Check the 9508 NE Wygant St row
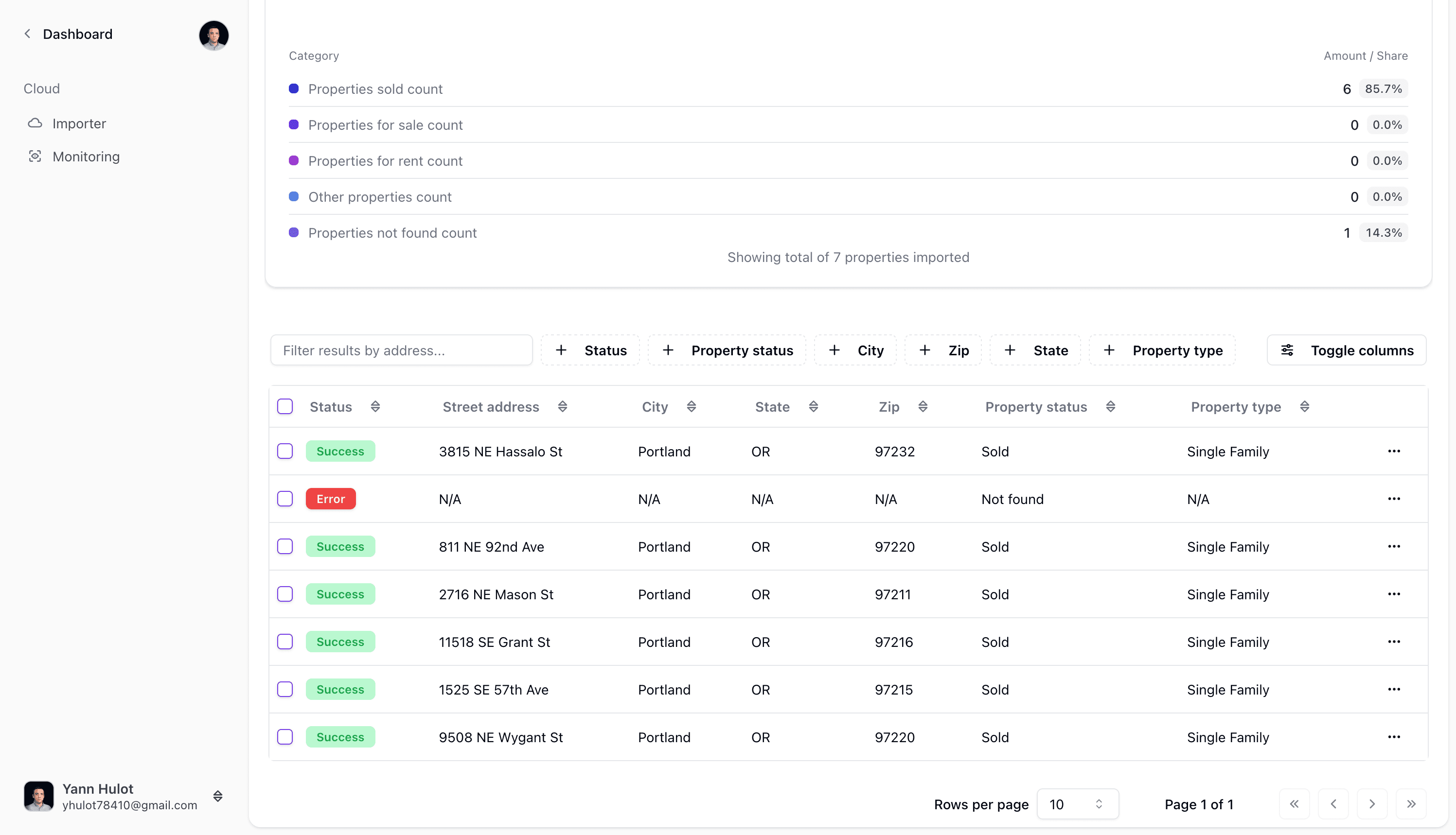Viewport: 1456px width, 835px height. pos(285,737)
